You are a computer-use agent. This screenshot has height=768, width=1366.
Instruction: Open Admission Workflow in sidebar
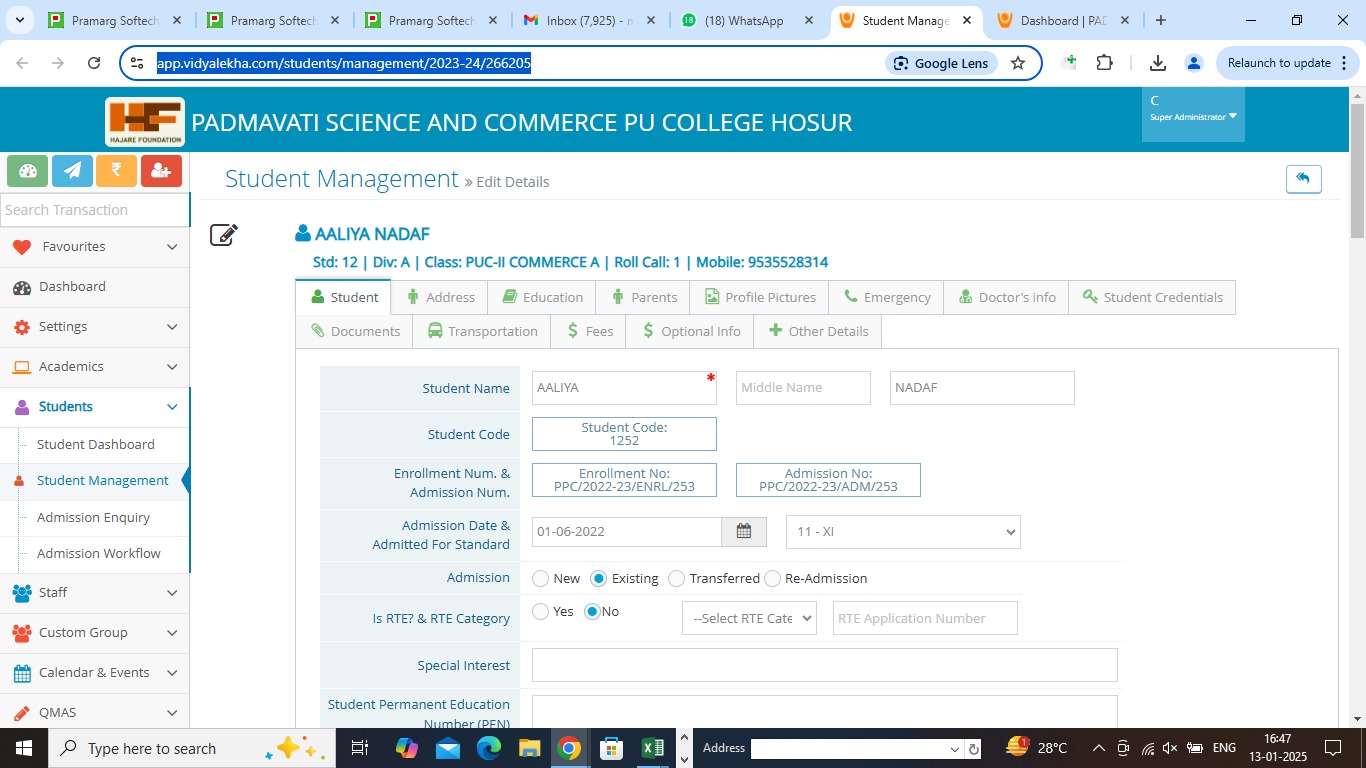99,553
